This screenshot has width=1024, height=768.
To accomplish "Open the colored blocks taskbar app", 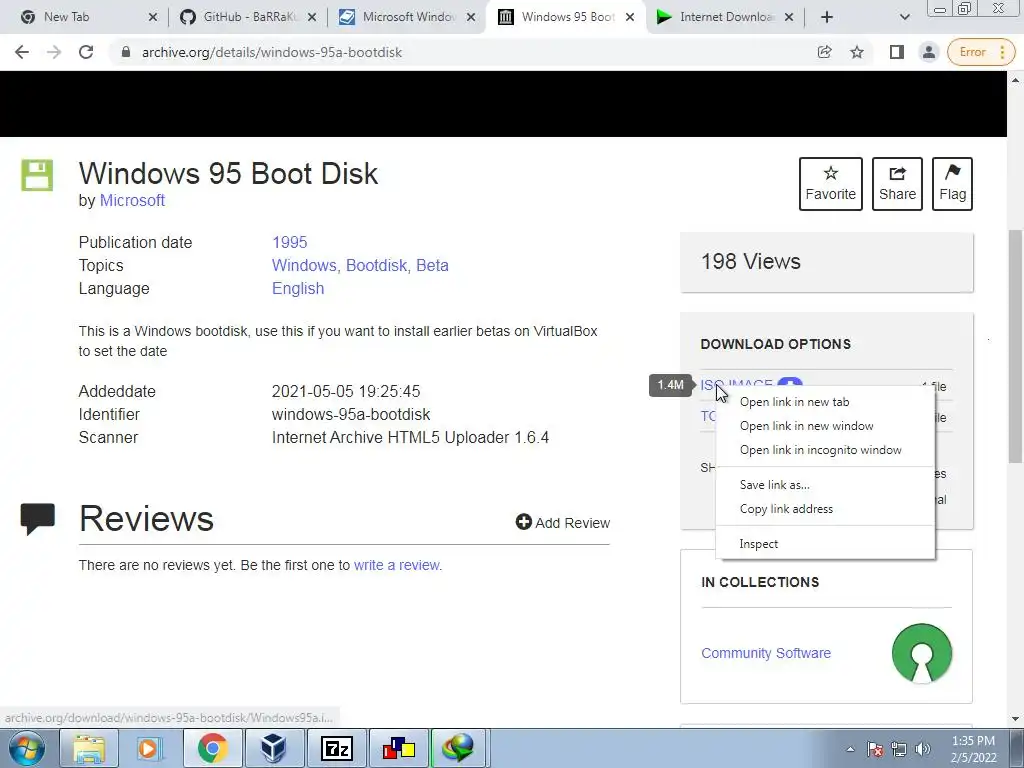I will click(398, 748).
